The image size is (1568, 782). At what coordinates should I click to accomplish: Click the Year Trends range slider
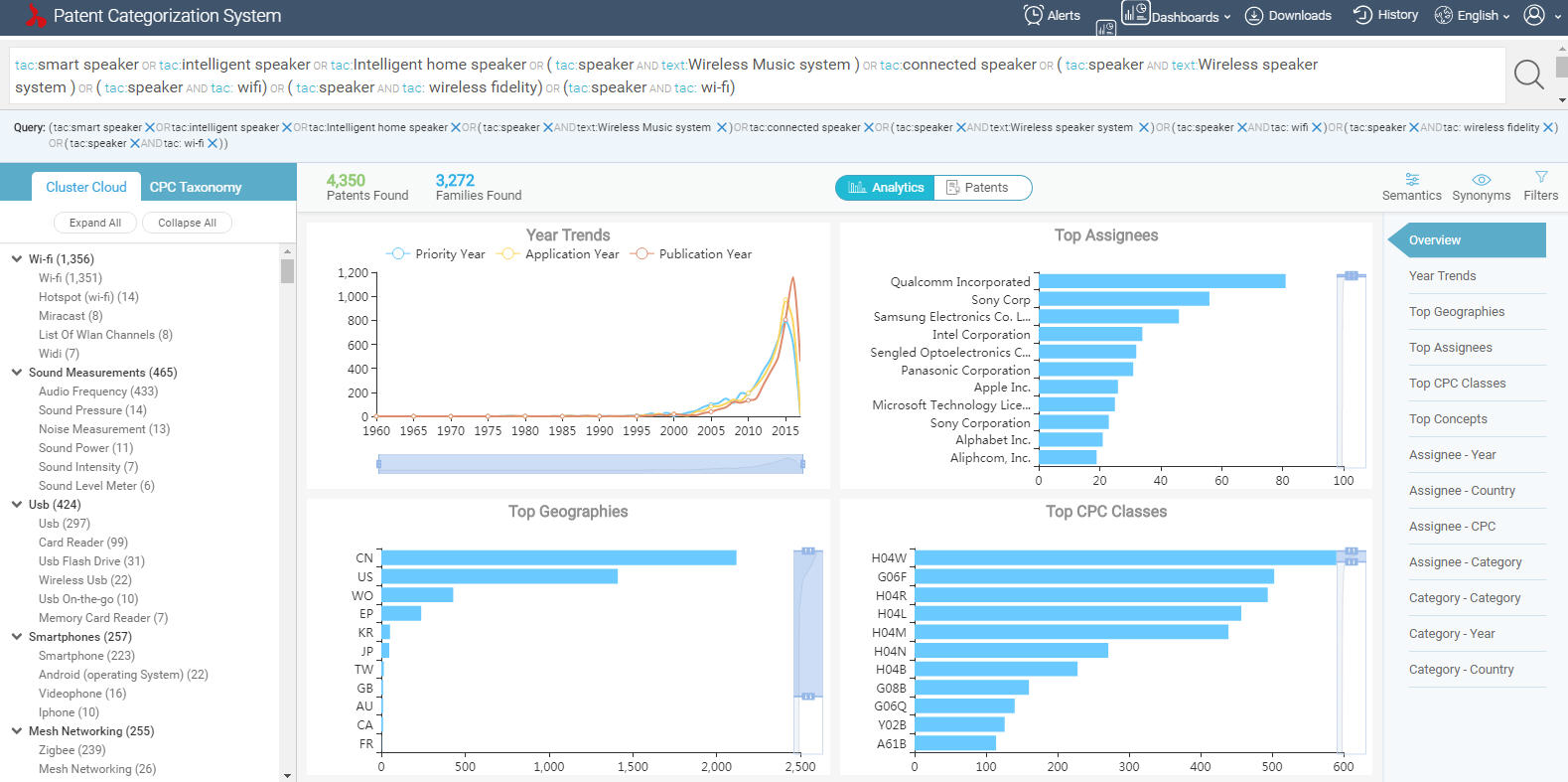coord(591,464)
